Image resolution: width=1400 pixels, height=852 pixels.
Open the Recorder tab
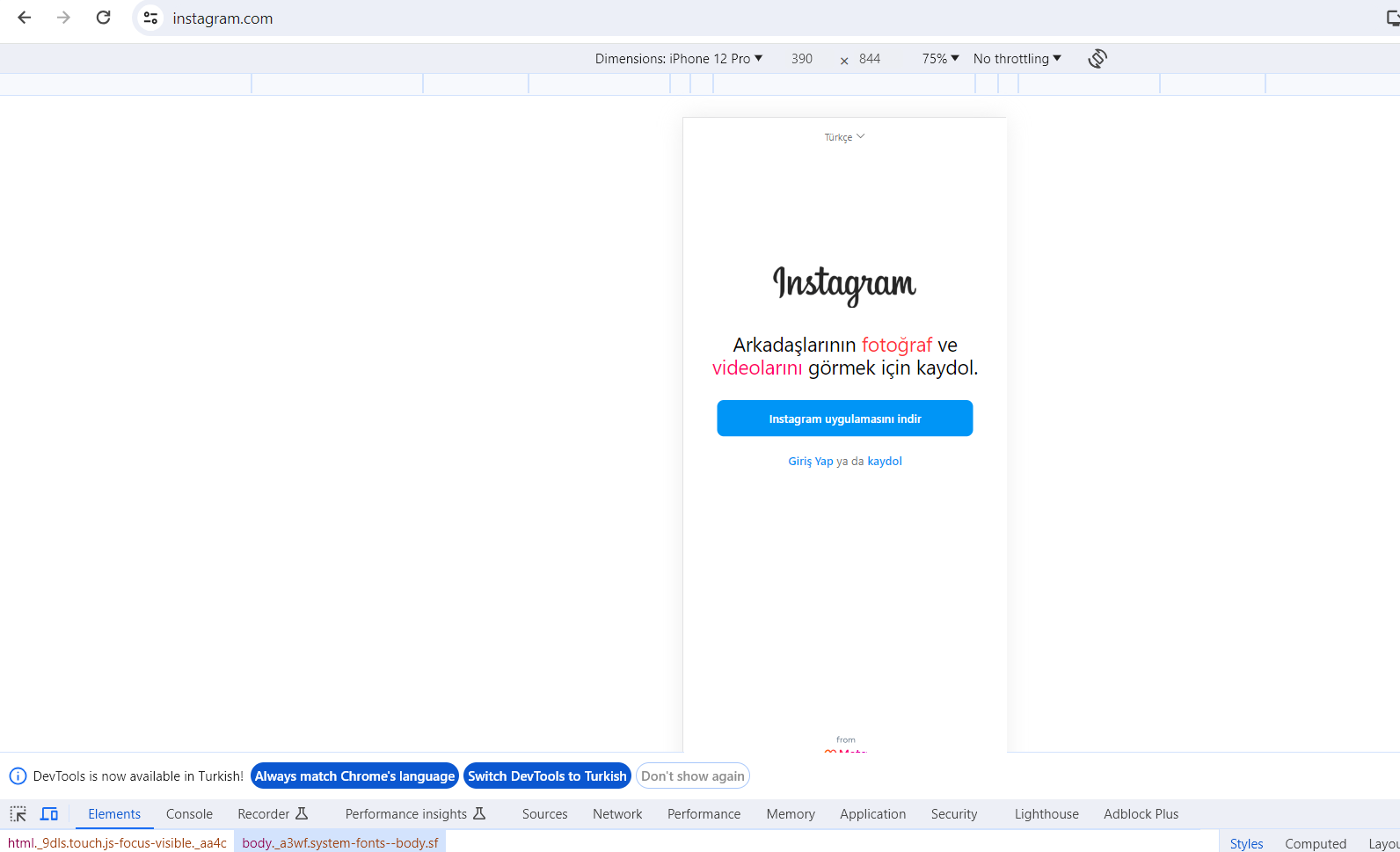273,814
